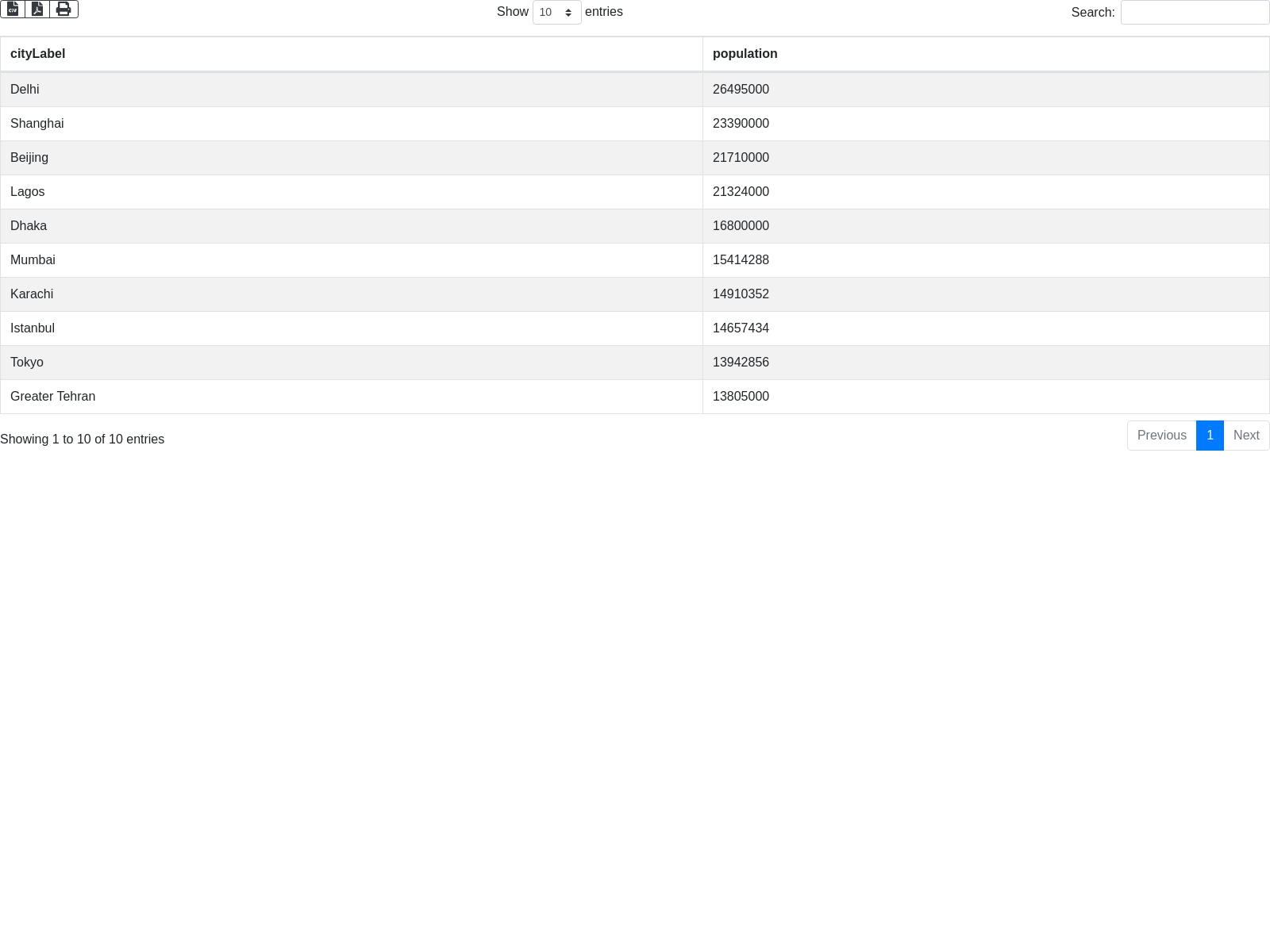Select page 1 in pagination

(x=1210, y=436)
